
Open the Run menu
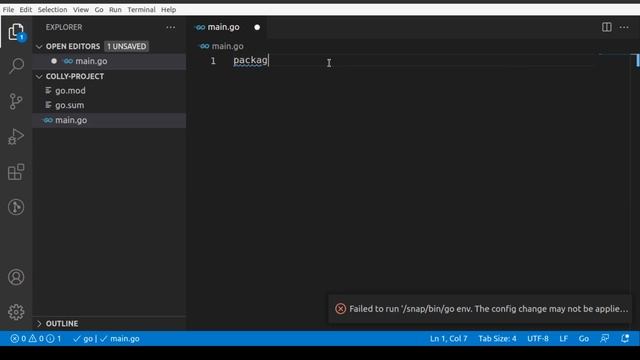[115, 9]
